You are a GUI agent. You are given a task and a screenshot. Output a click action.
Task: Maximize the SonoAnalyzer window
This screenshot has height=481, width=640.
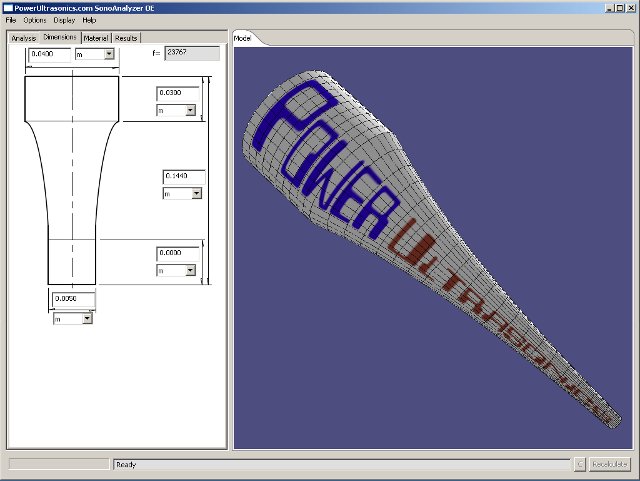(620, 8)
